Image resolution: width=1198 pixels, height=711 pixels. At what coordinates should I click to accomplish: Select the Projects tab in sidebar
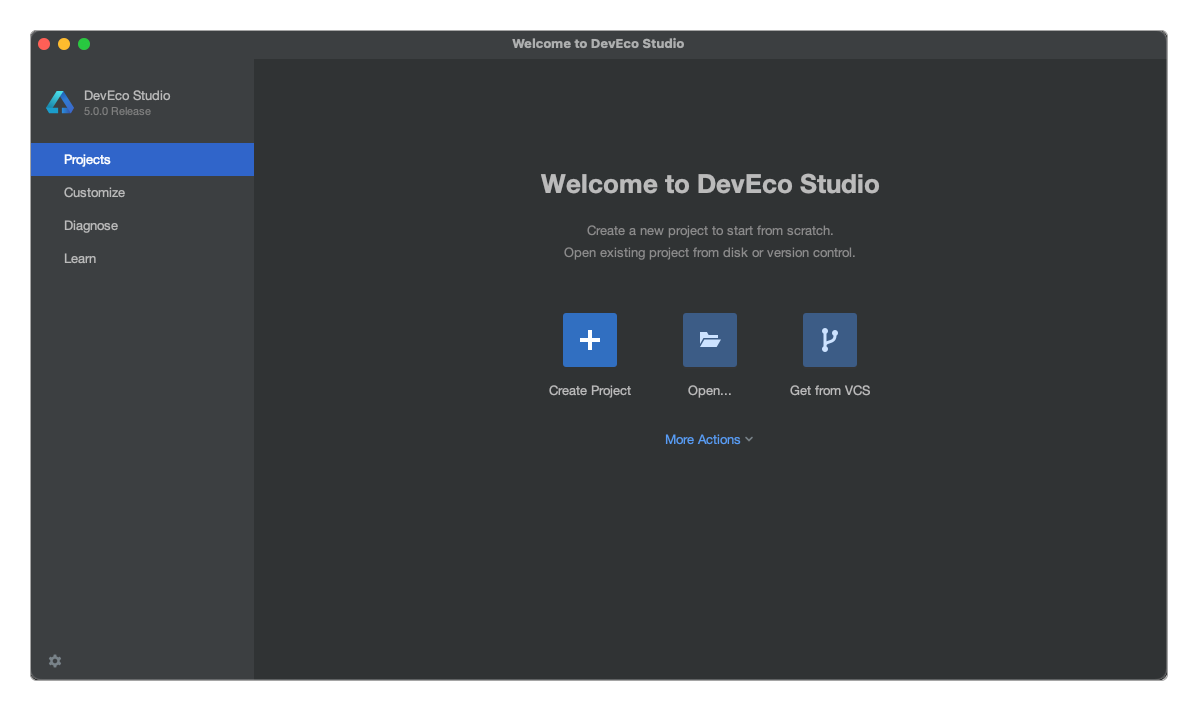pos(142,160)
